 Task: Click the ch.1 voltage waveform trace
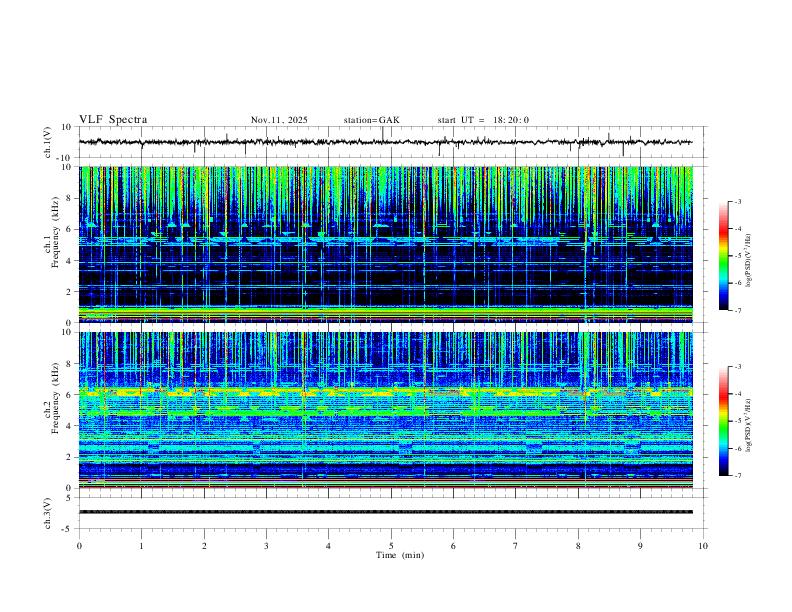coord(385,142)
